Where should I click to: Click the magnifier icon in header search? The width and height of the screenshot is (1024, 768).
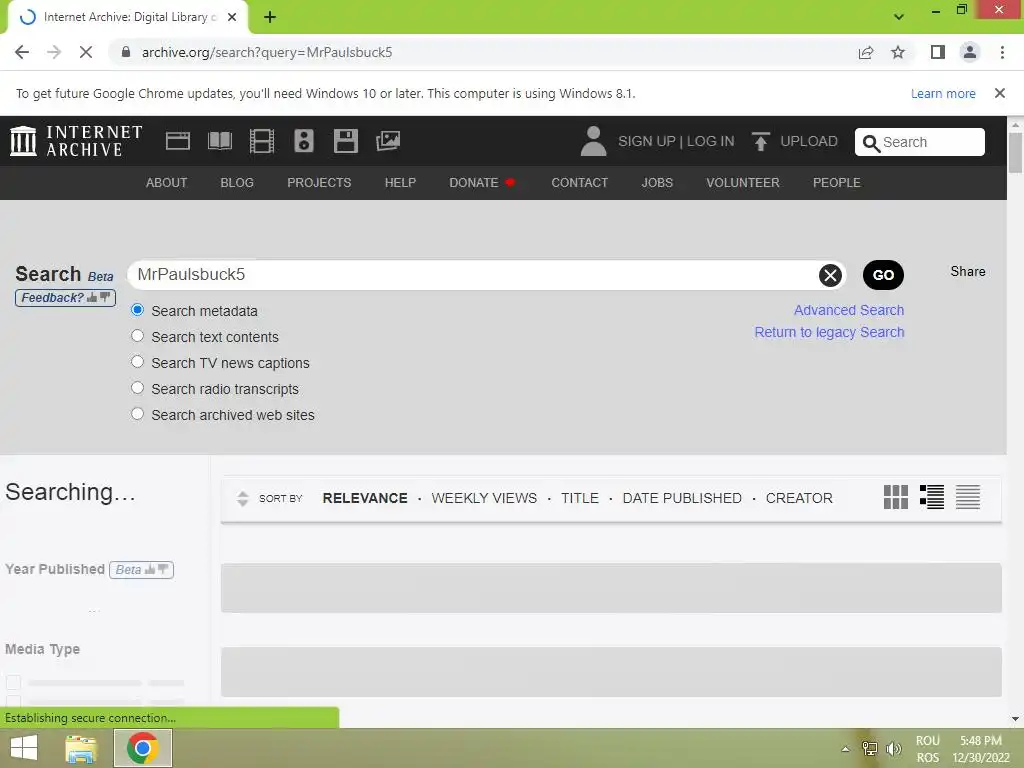pos(871,143)
